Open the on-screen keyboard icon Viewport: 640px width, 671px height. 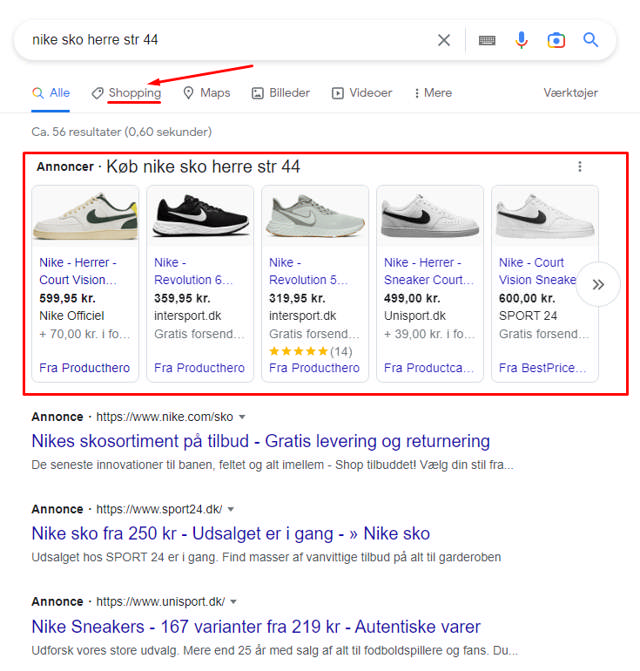[x=487, y=40]
